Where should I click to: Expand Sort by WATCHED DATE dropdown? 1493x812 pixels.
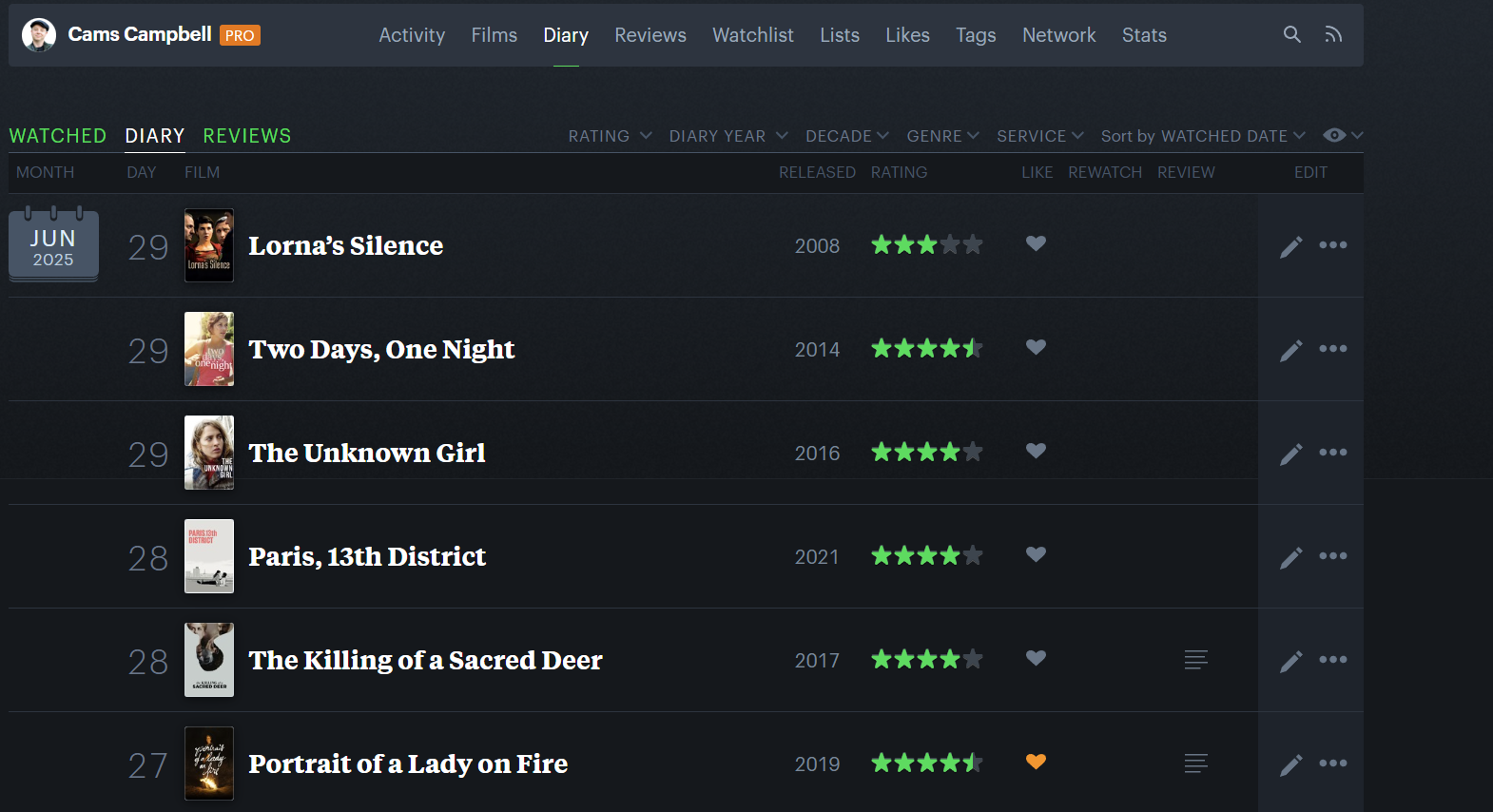click(x=1202, y=136)
